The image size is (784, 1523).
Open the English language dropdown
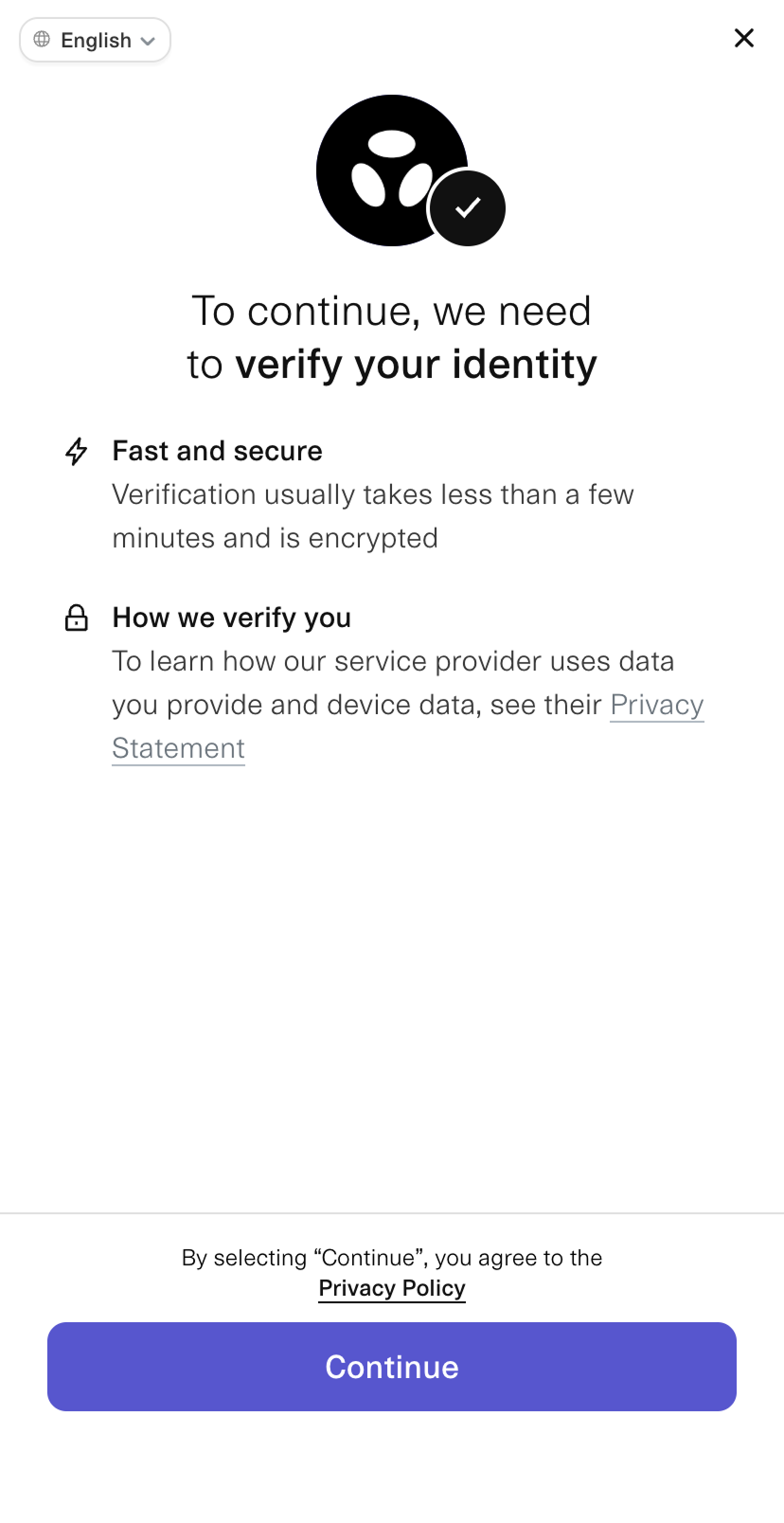point(95,40)
